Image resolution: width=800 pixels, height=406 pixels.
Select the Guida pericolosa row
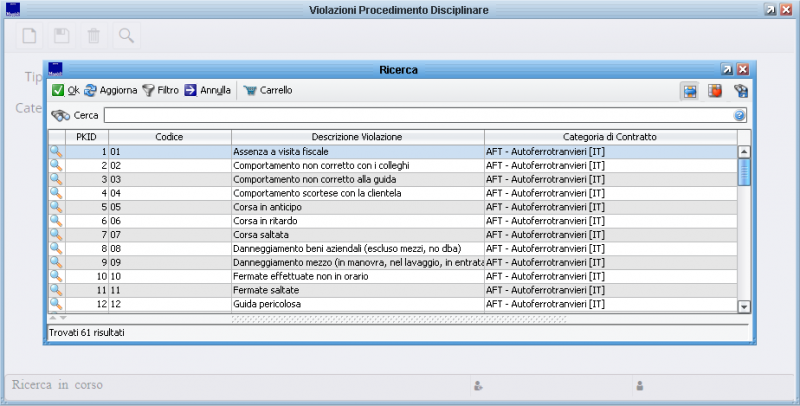[x=355, y=303]
